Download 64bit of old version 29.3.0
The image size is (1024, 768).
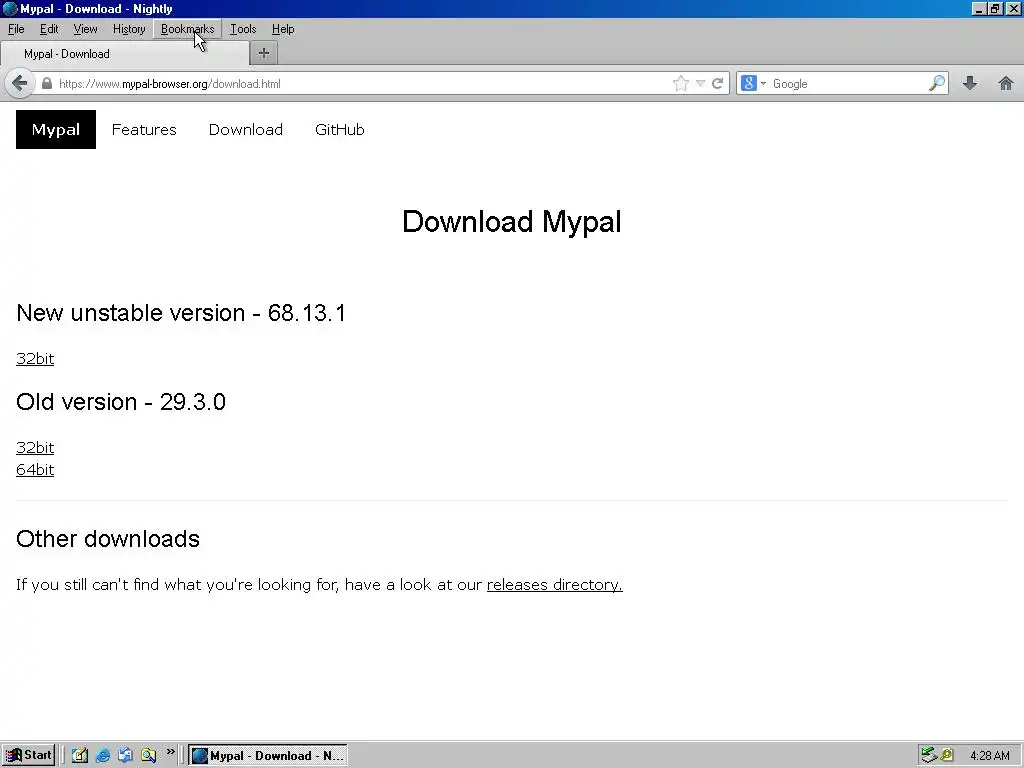point(35,470)
